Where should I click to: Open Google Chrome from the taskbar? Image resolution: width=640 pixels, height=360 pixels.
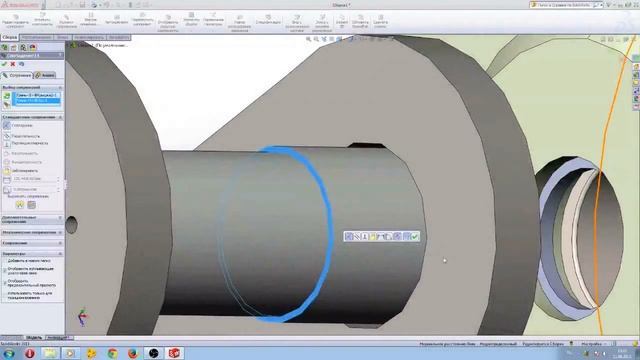coord(113,353)
